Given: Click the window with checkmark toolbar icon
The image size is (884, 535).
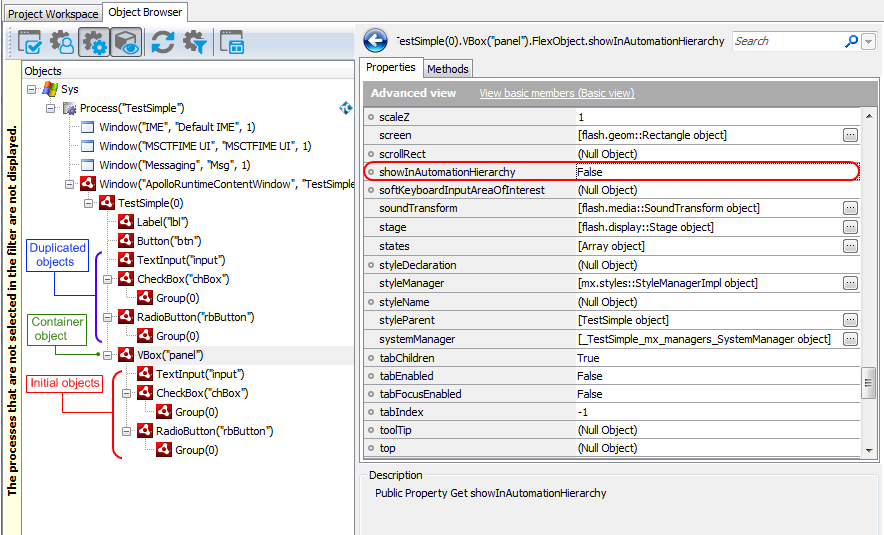Looking at the screenshot, I should (x=30, y=42).
